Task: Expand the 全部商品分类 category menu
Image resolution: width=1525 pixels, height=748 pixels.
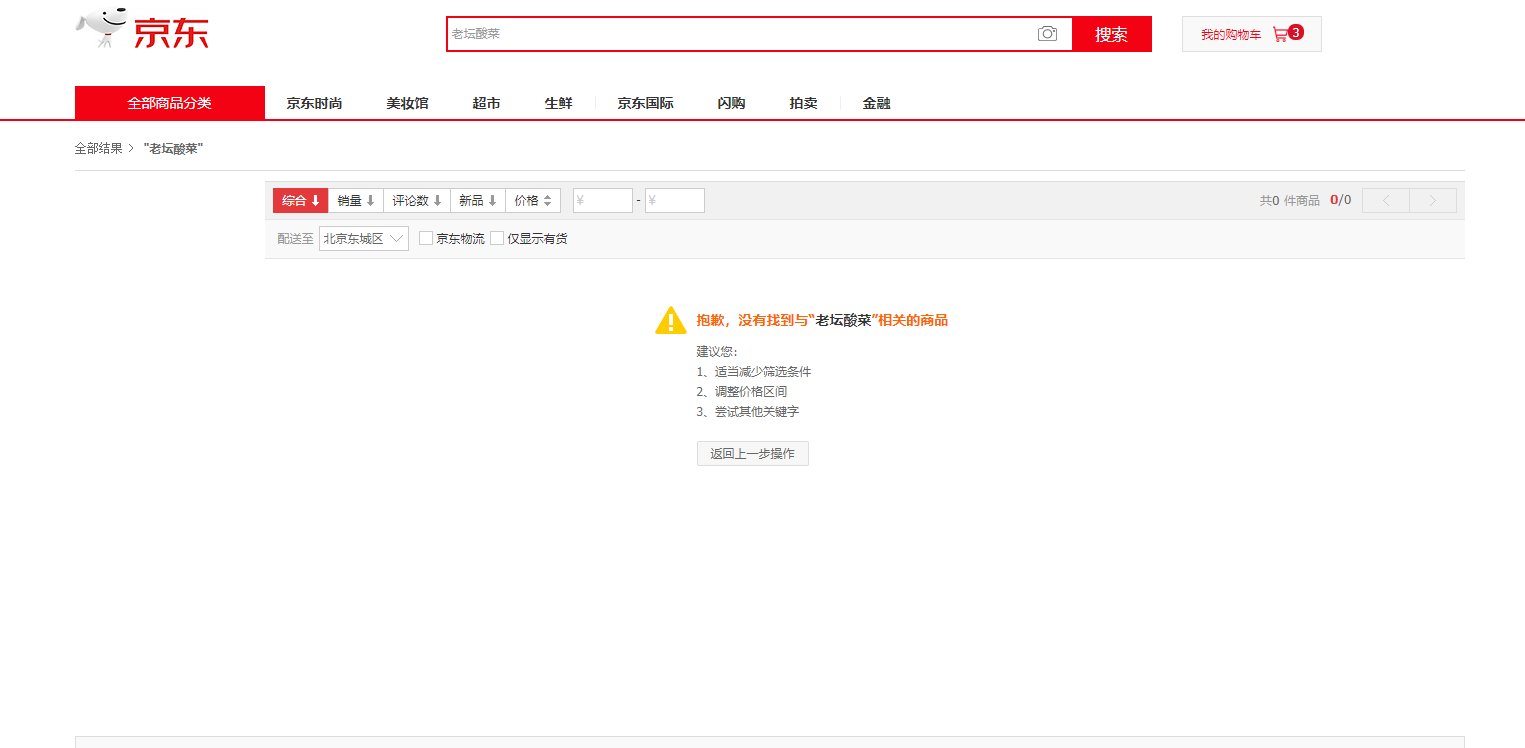Action: 169,103
